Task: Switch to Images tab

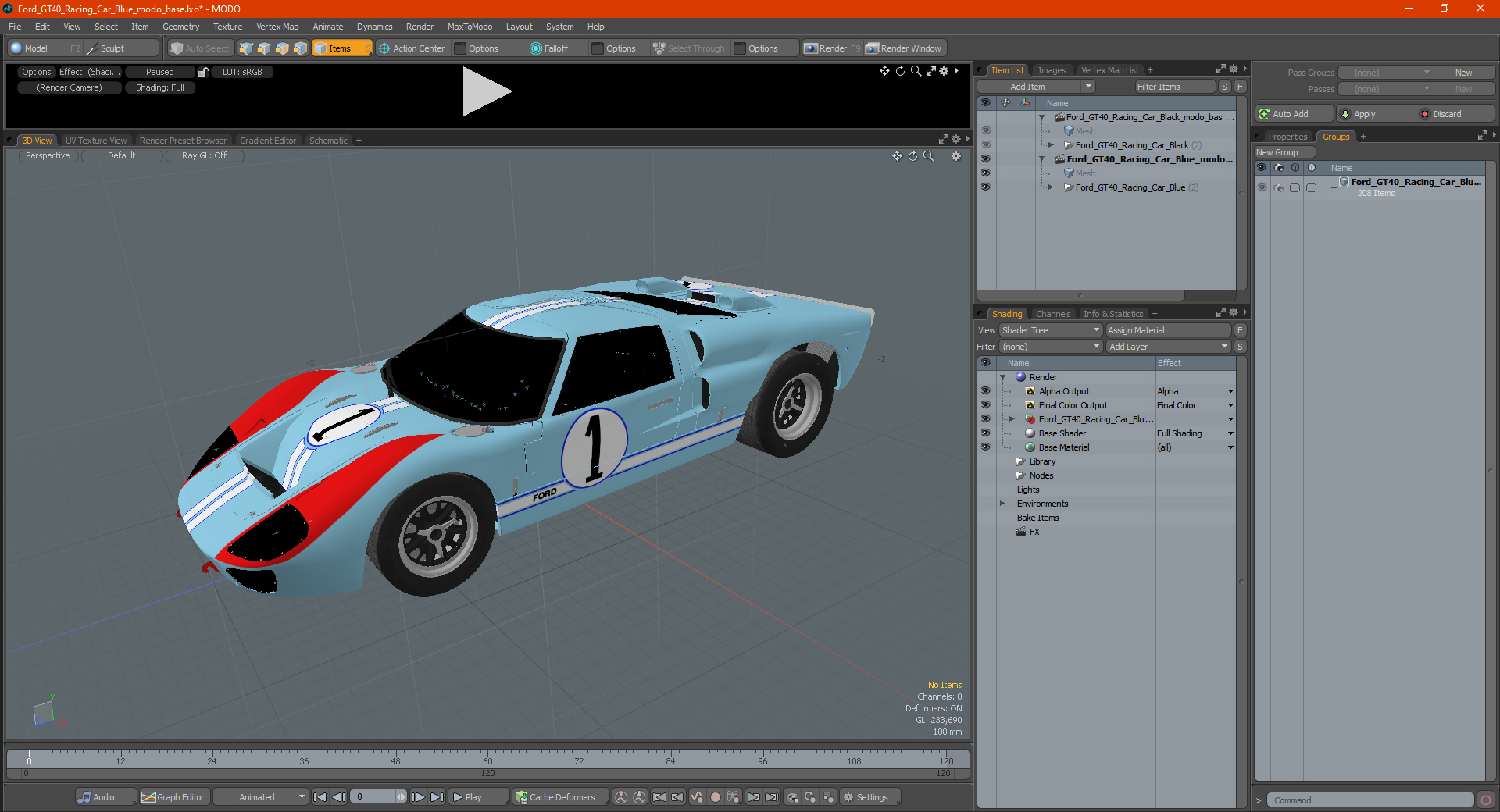Action: click(x=1052, y=70)
